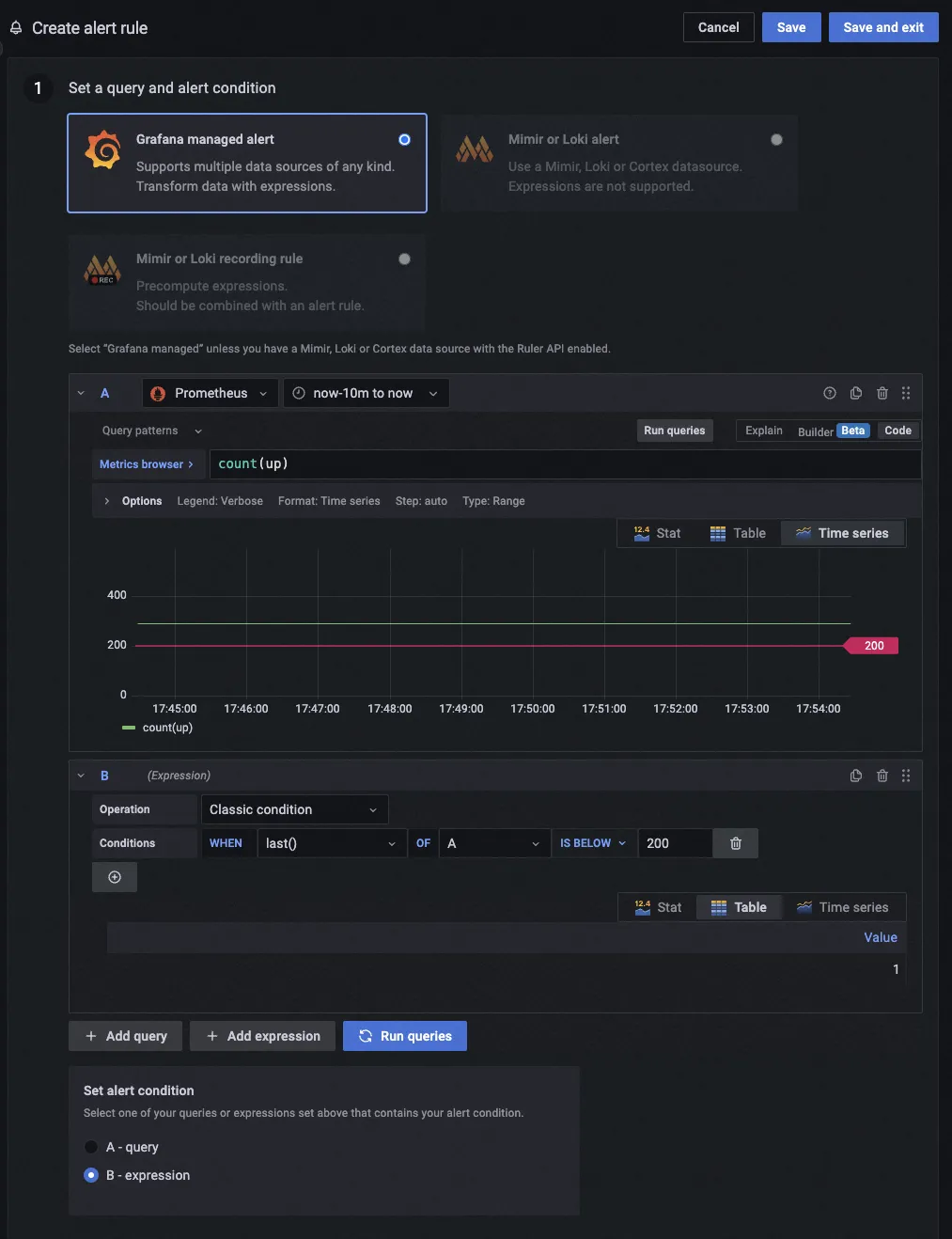
Task: Switch query editor to Code mode
Action: pyautogui.click(x=897, y=431)
